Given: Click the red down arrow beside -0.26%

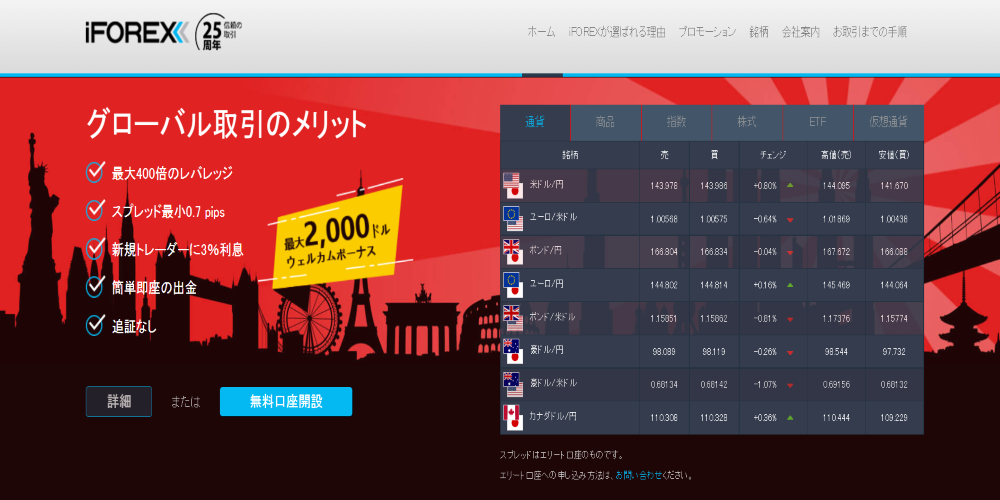Looking at the screenshot, I should pos(790,353).
